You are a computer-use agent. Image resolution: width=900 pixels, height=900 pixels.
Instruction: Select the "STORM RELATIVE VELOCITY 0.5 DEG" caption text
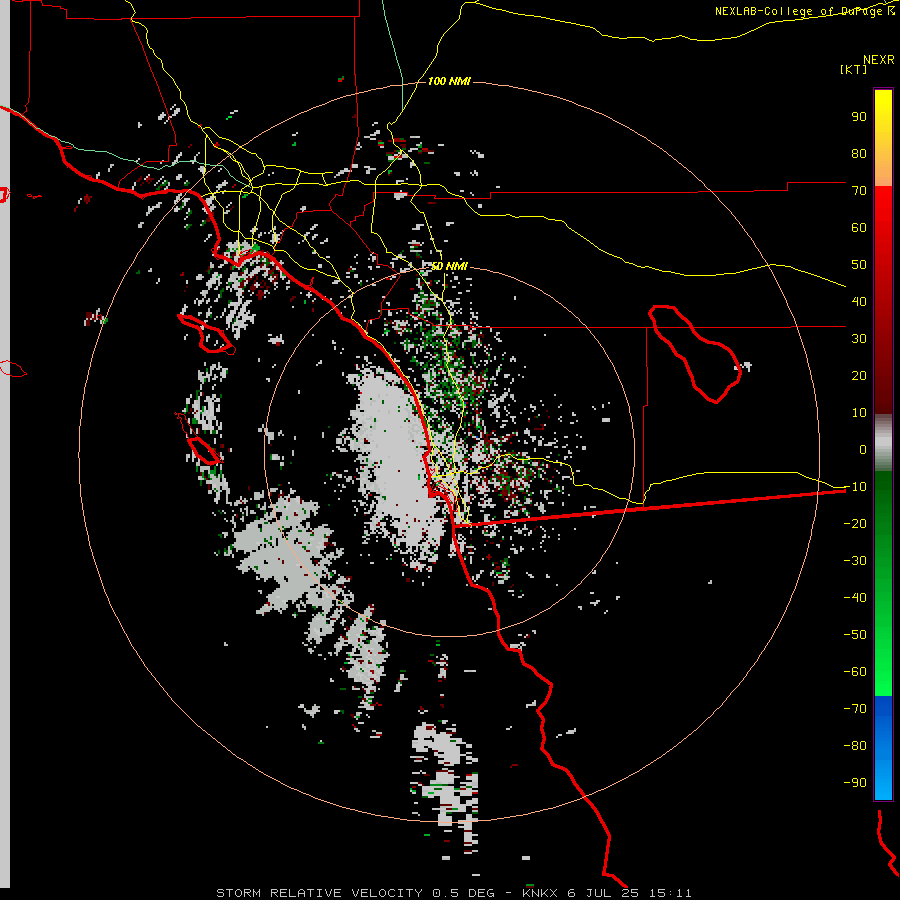355,893
